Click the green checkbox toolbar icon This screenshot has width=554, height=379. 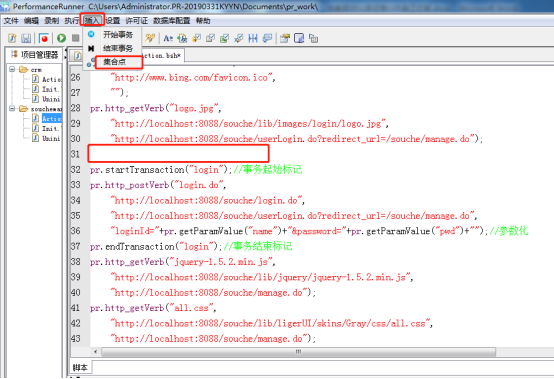pos(225,38)
